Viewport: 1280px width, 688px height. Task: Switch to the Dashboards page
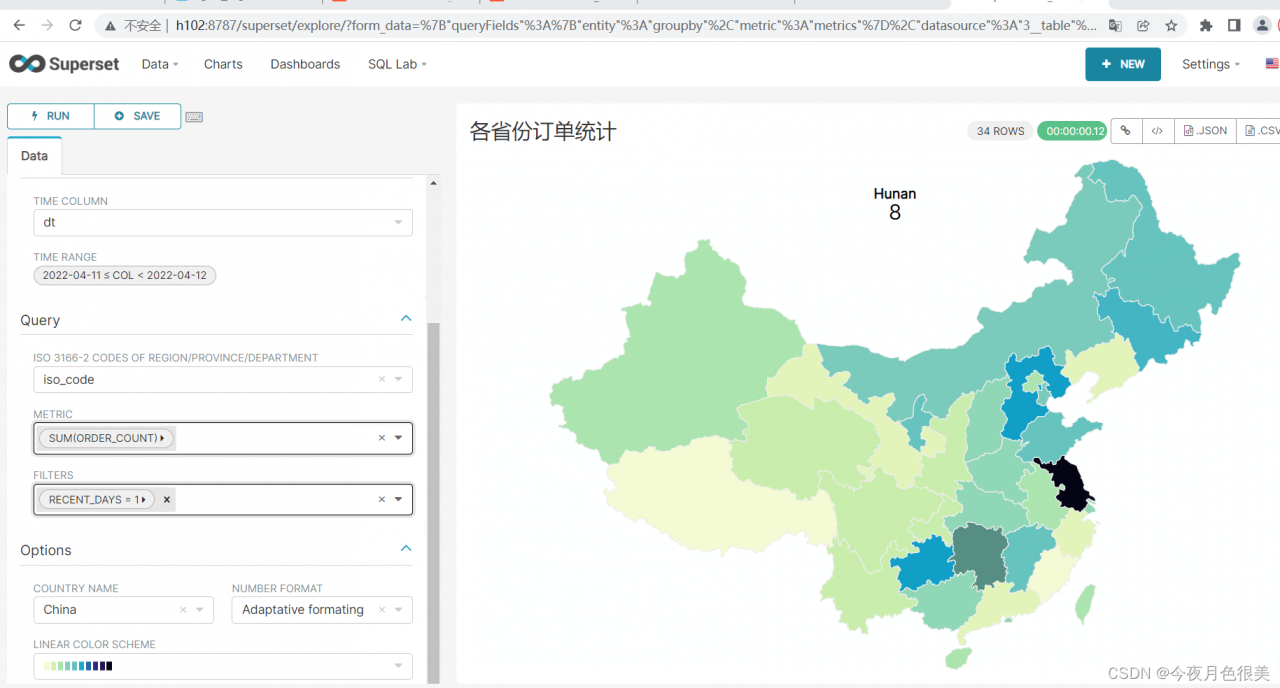click(x=305, y=63)
